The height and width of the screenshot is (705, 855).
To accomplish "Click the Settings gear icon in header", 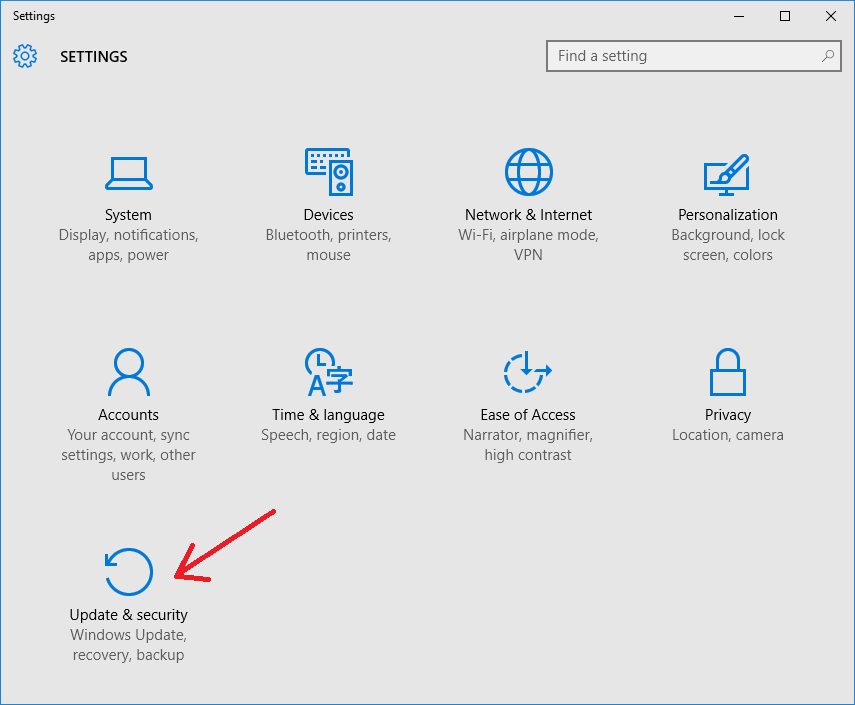I will [25, 56].
